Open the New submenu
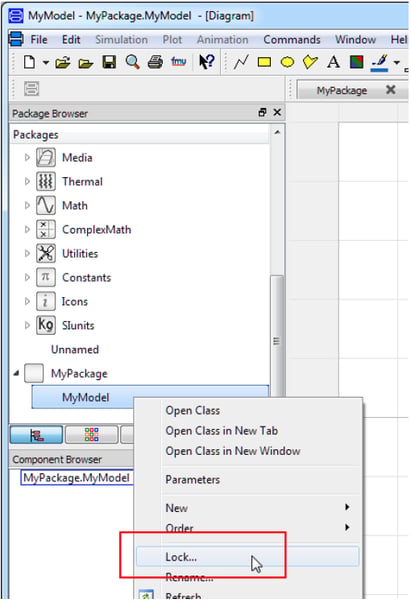This screenshot has width=411, height=603. click(248, 508)
